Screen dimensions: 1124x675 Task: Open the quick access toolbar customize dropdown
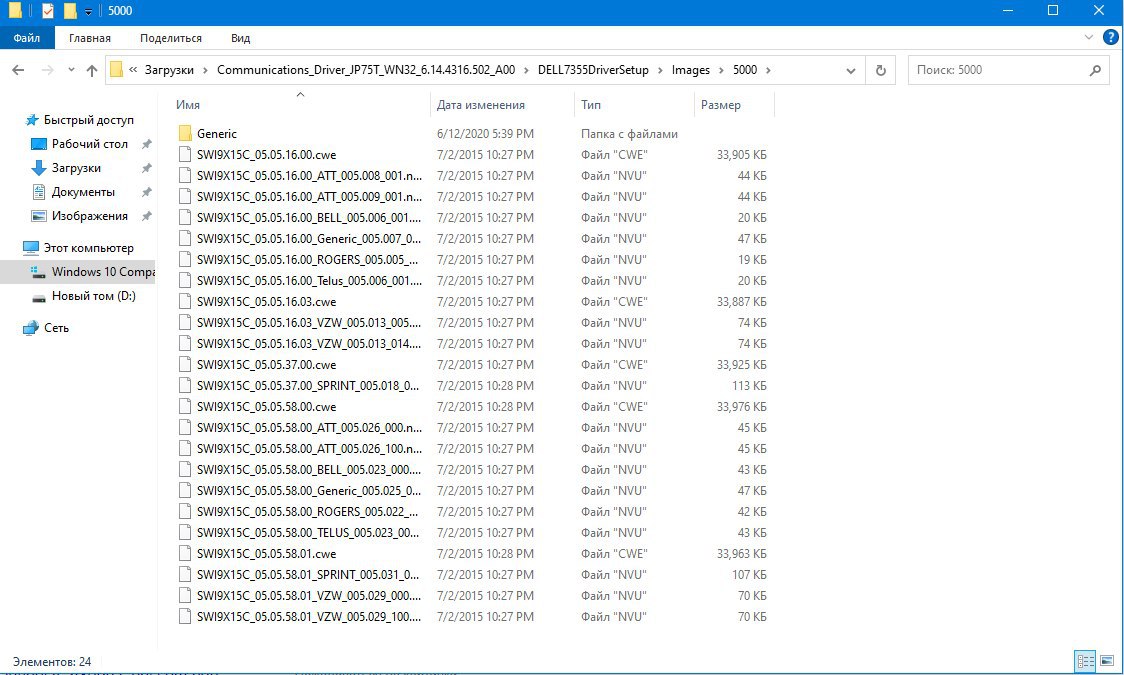point(88,11)
